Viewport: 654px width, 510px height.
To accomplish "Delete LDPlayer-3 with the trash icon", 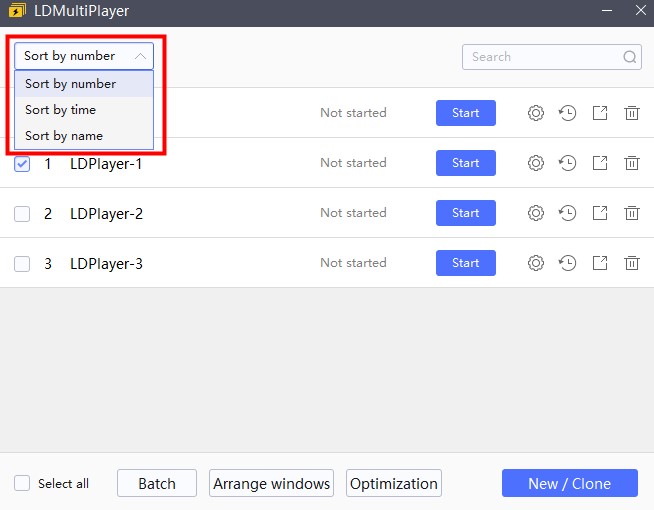I will [x=632, y=263].
